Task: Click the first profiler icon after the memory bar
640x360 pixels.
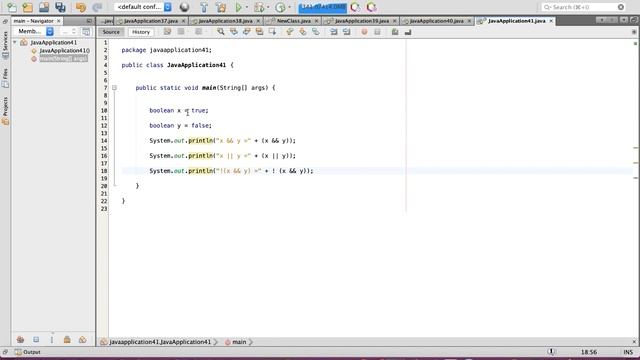Action: (x=355, y=7)
